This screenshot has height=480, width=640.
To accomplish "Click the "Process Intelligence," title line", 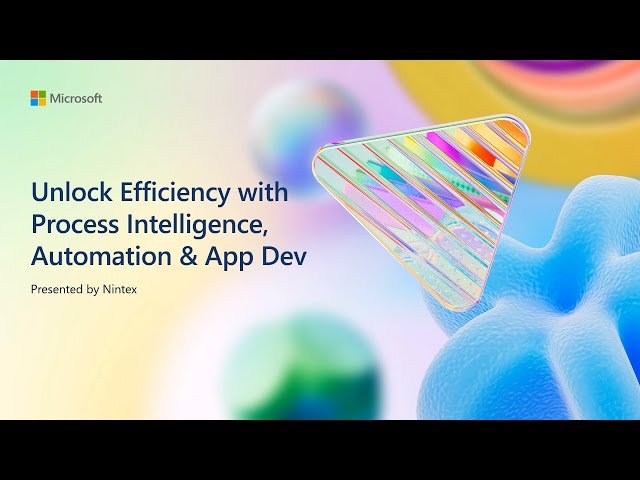I will pos(149,224).
